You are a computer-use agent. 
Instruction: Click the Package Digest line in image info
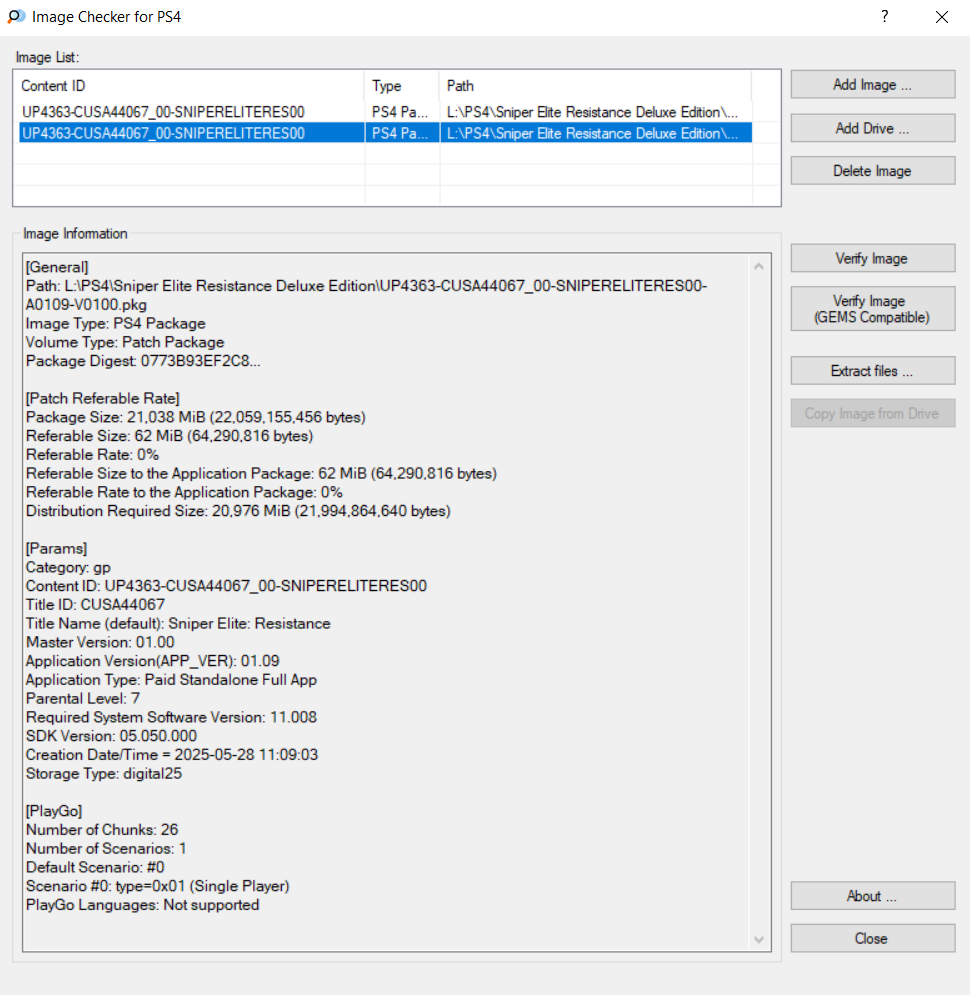[x=143, y=361]
